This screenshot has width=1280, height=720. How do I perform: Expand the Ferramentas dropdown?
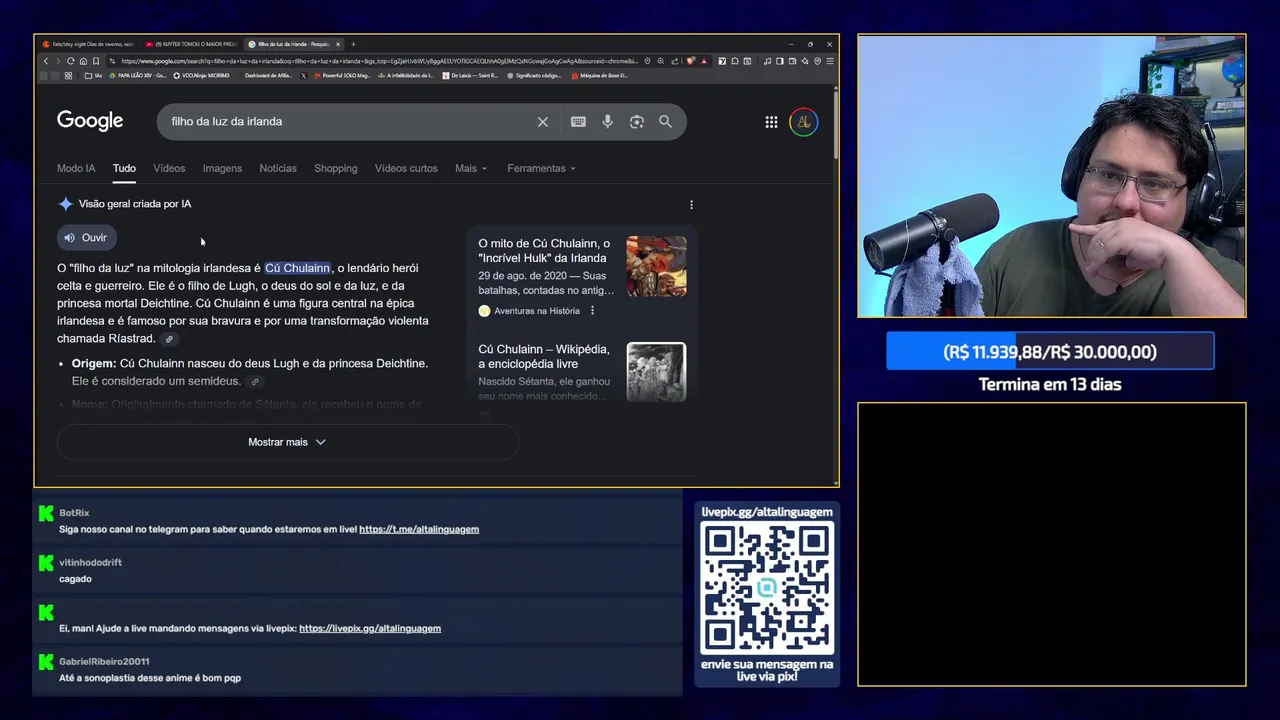click(541, 168)
